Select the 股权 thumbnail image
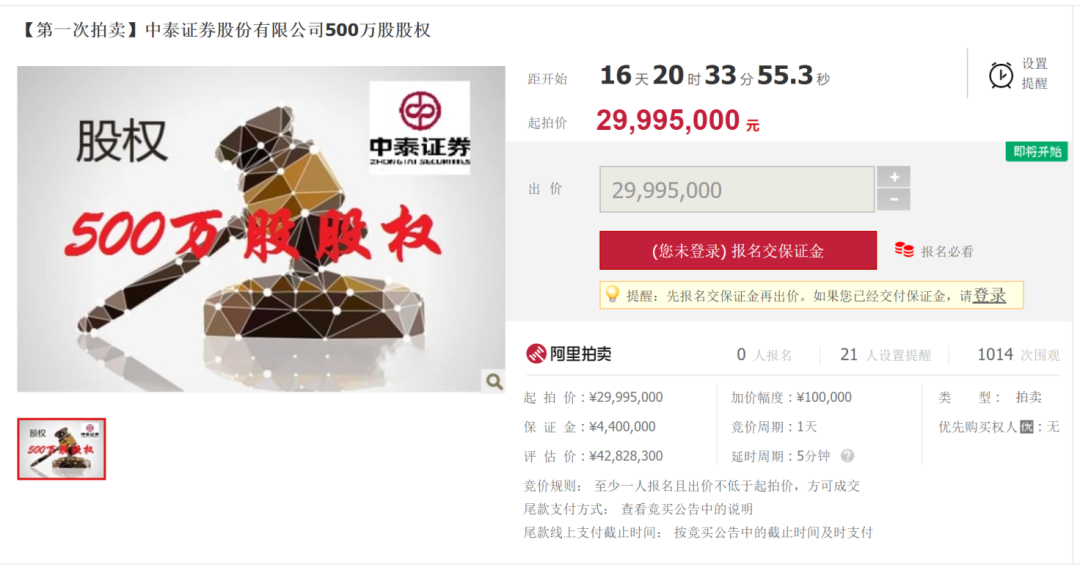This screenshot has width=1080, height=570. click(61, 449)
